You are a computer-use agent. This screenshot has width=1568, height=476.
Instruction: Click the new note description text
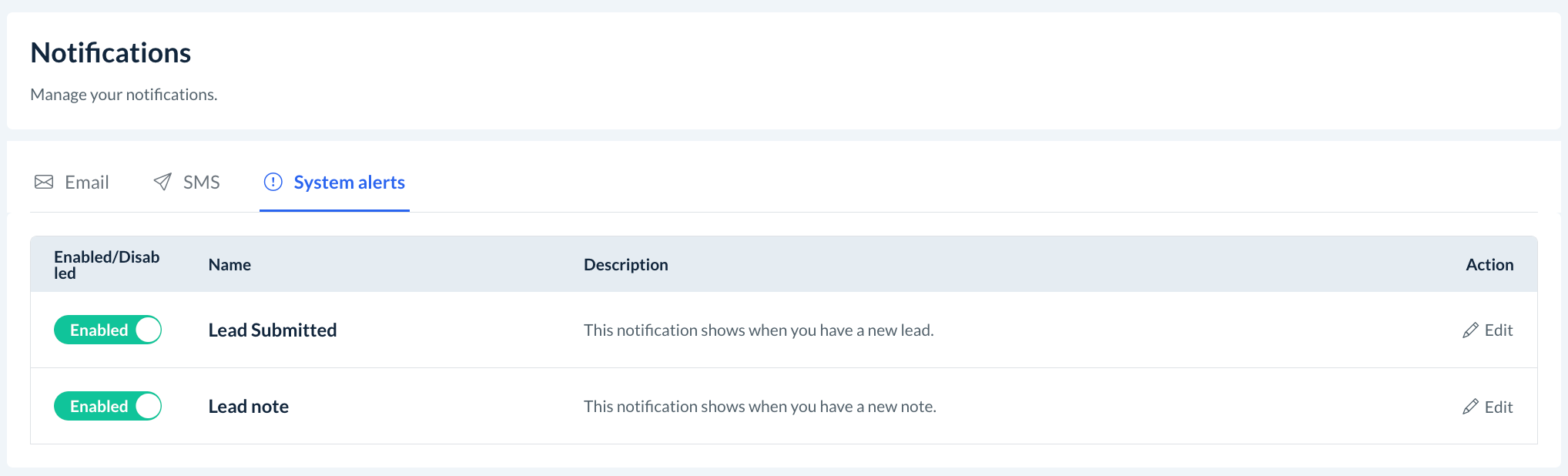[759, 407]
